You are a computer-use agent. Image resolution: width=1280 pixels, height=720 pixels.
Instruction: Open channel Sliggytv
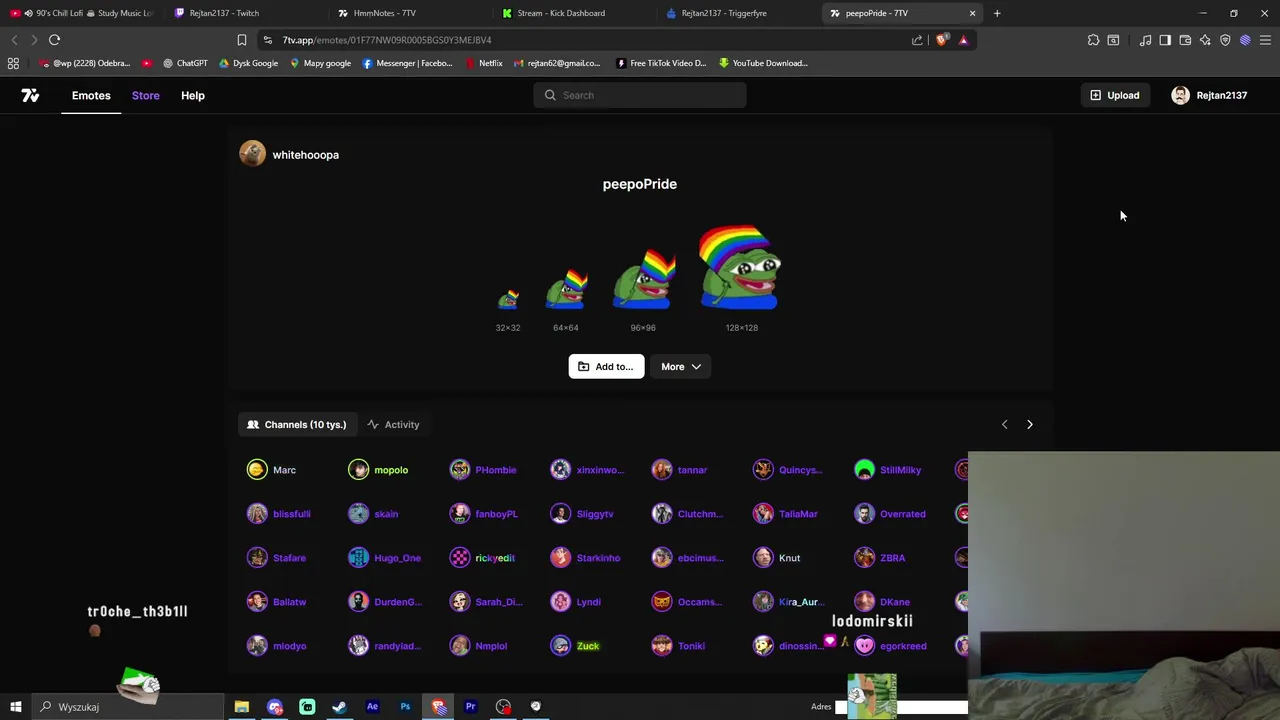[582, 514]
